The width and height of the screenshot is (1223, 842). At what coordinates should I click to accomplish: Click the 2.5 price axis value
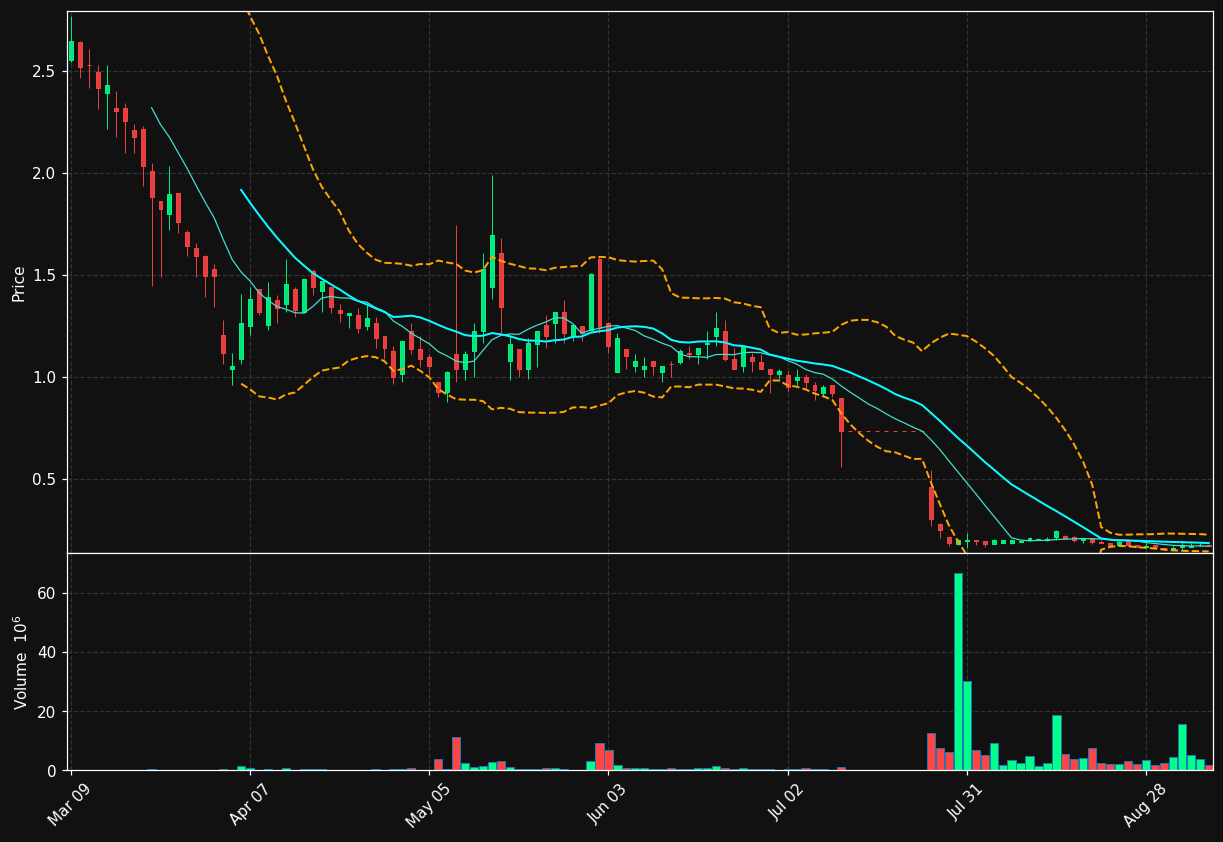(44, 71)
